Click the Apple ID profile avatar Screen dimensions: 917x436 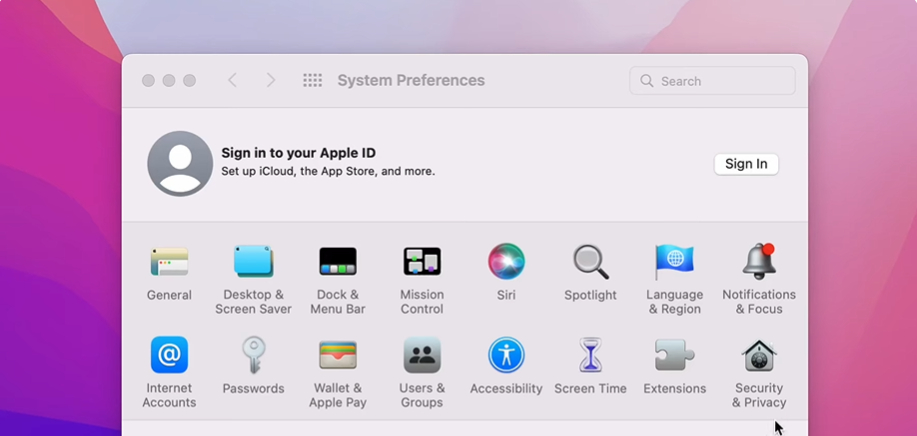(x=180, y=164)
